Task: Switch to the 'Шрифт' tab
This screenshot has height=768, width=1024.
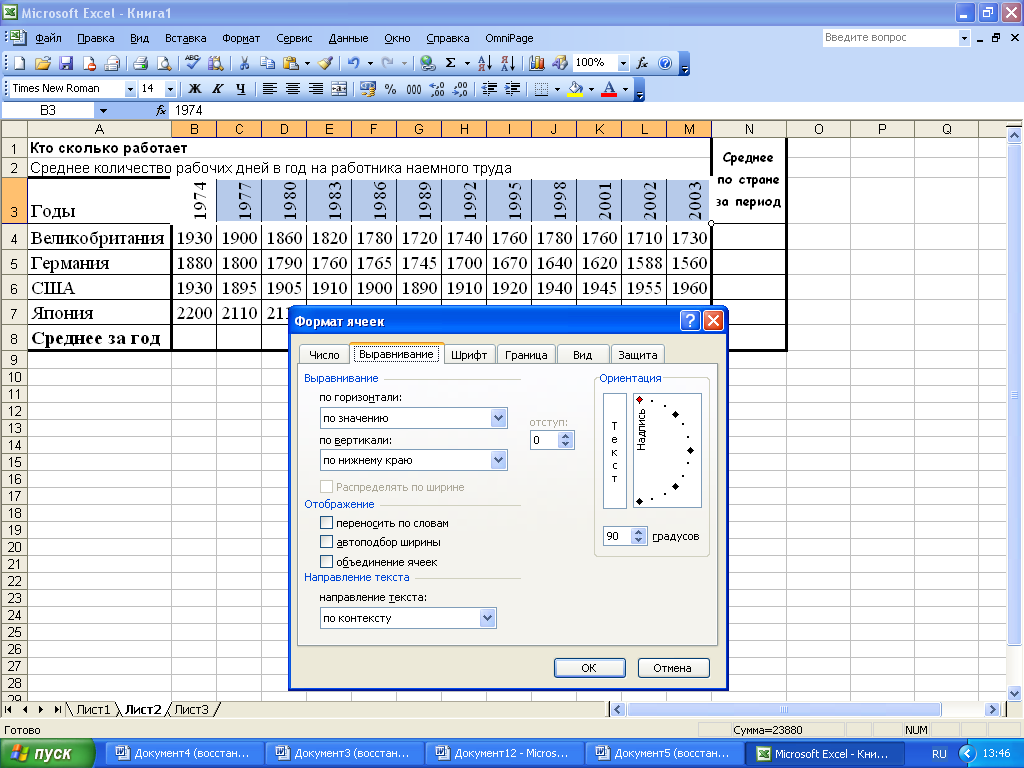Action: tap(469, 355)
